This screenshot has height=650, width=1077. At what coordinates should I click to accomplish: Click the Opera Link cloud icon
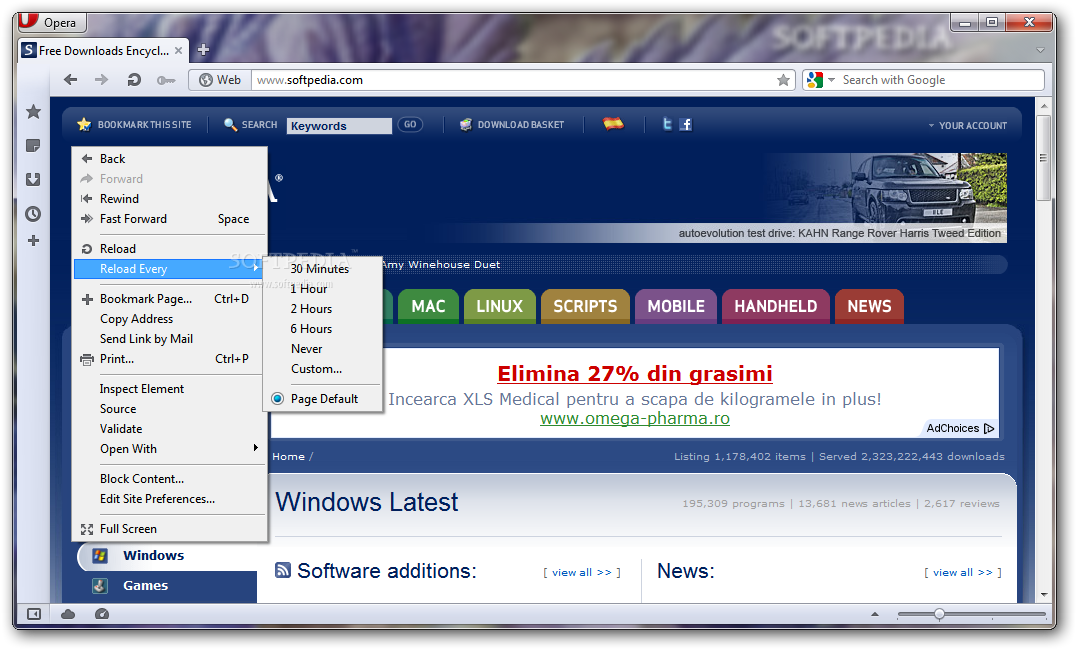click(68, 614)
